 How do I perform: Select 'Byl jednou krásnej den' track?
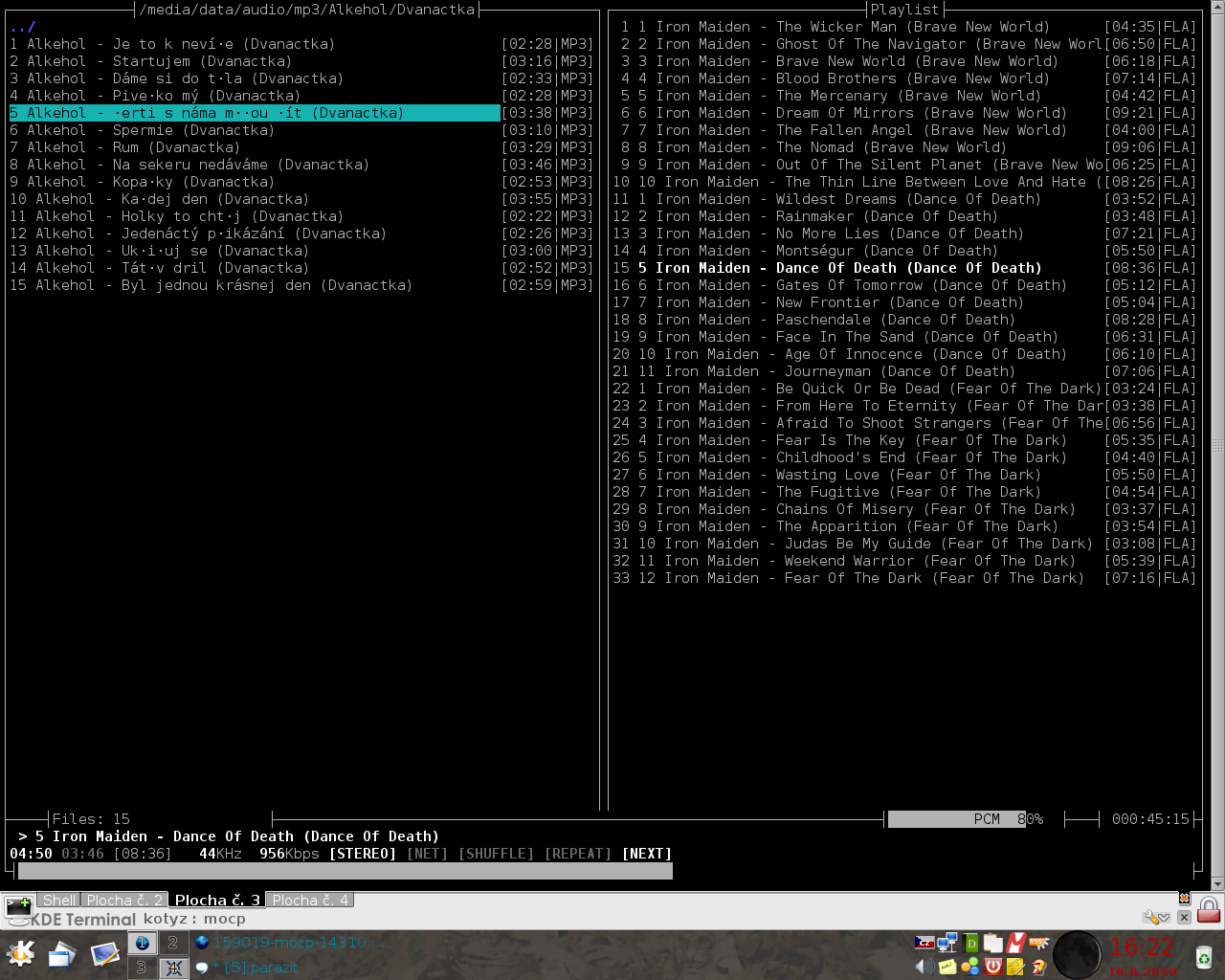point(301,285)
